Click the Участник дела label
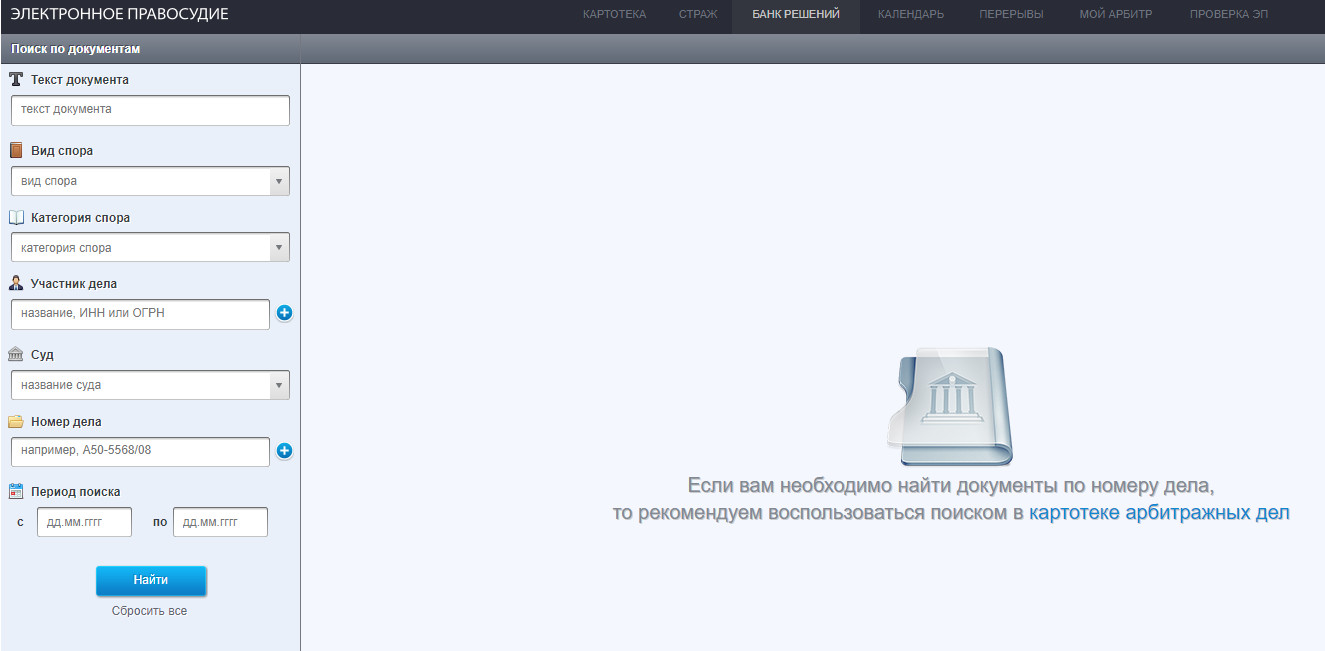1325x651 pixels. coord(74,284)
